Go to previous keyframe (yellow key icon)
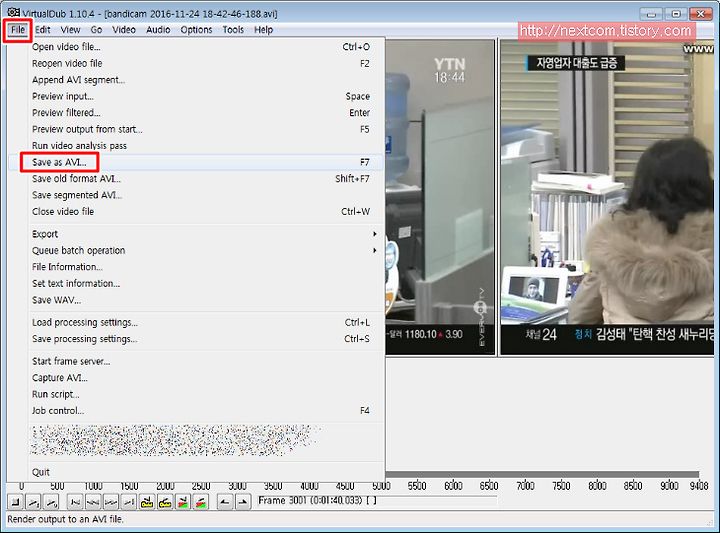720x533 pixels. [x=147, y=502]
